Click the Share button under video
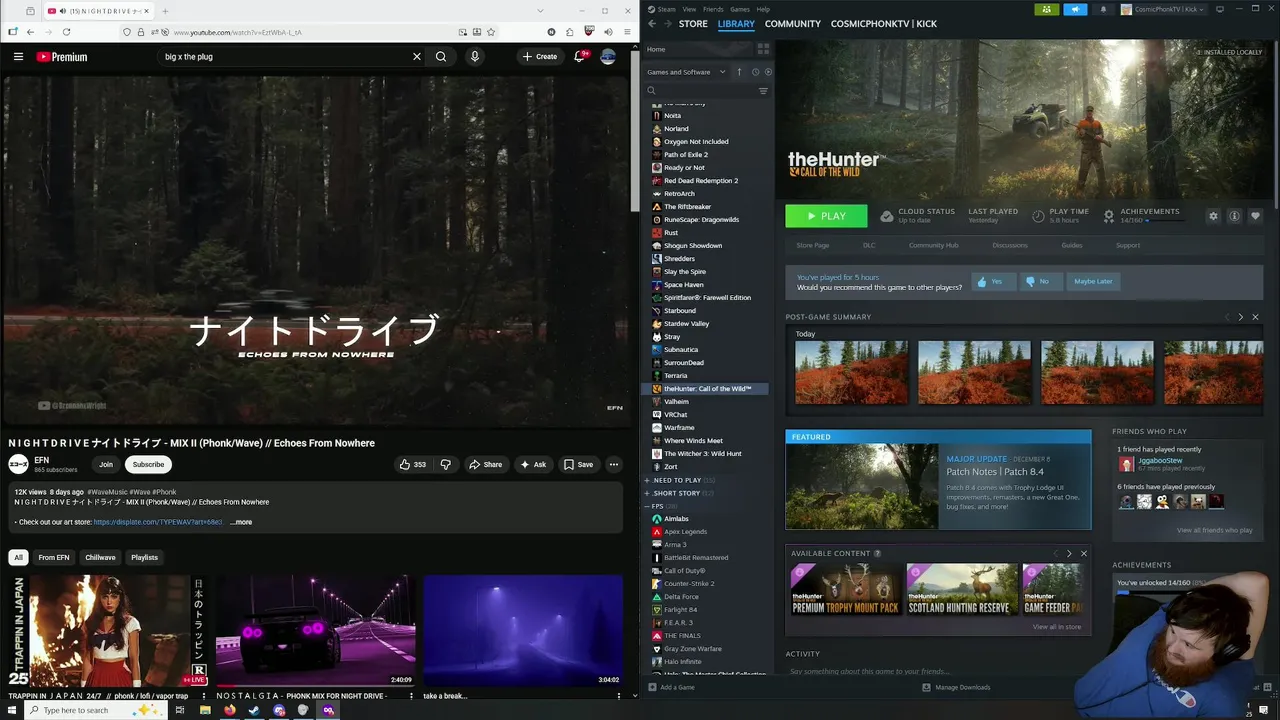 (x=485, y=464)
